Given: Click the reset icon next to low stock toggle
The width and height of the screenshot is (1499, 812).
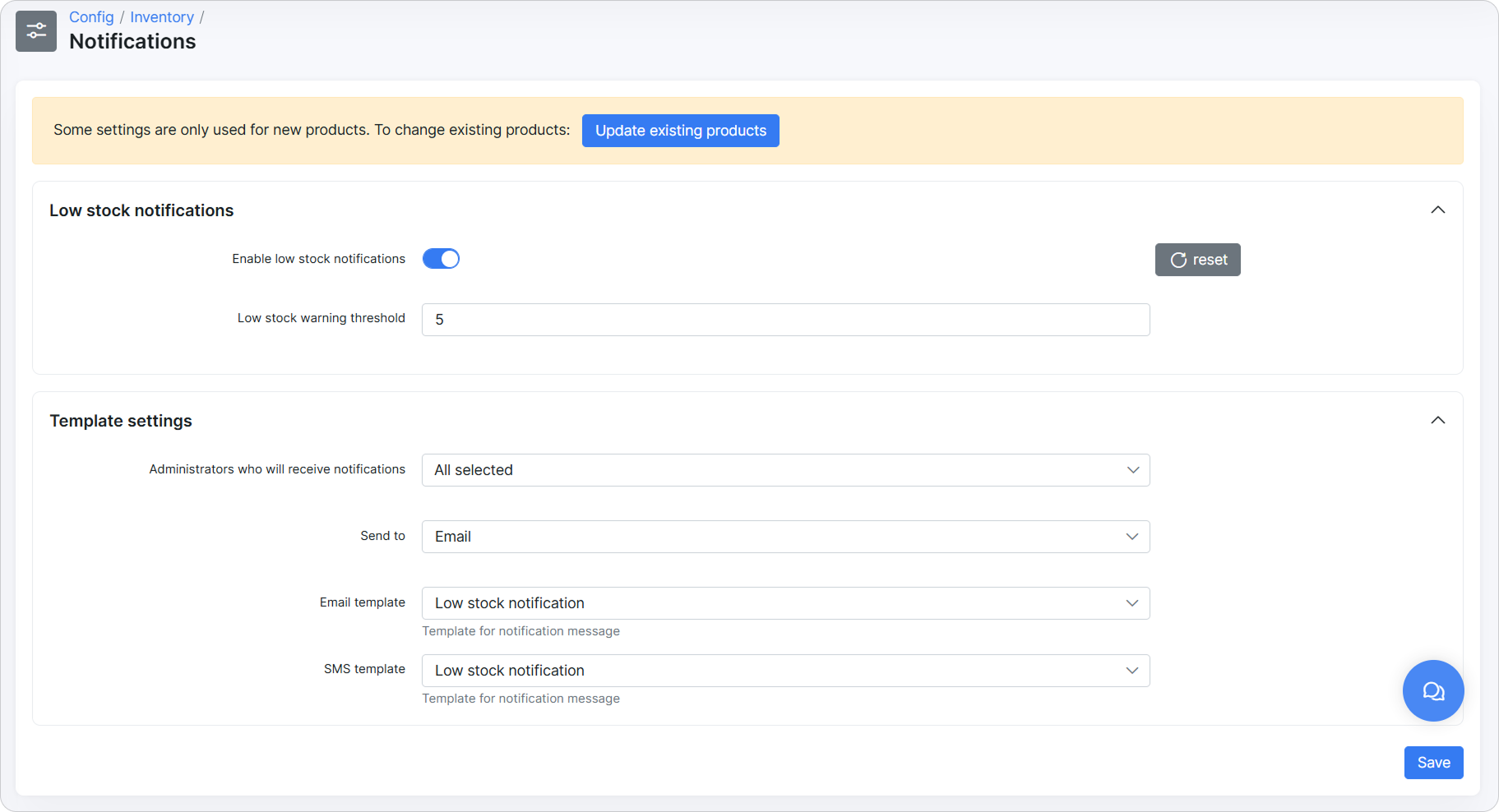Looking at the screenshot, I should coord(1197,259).
